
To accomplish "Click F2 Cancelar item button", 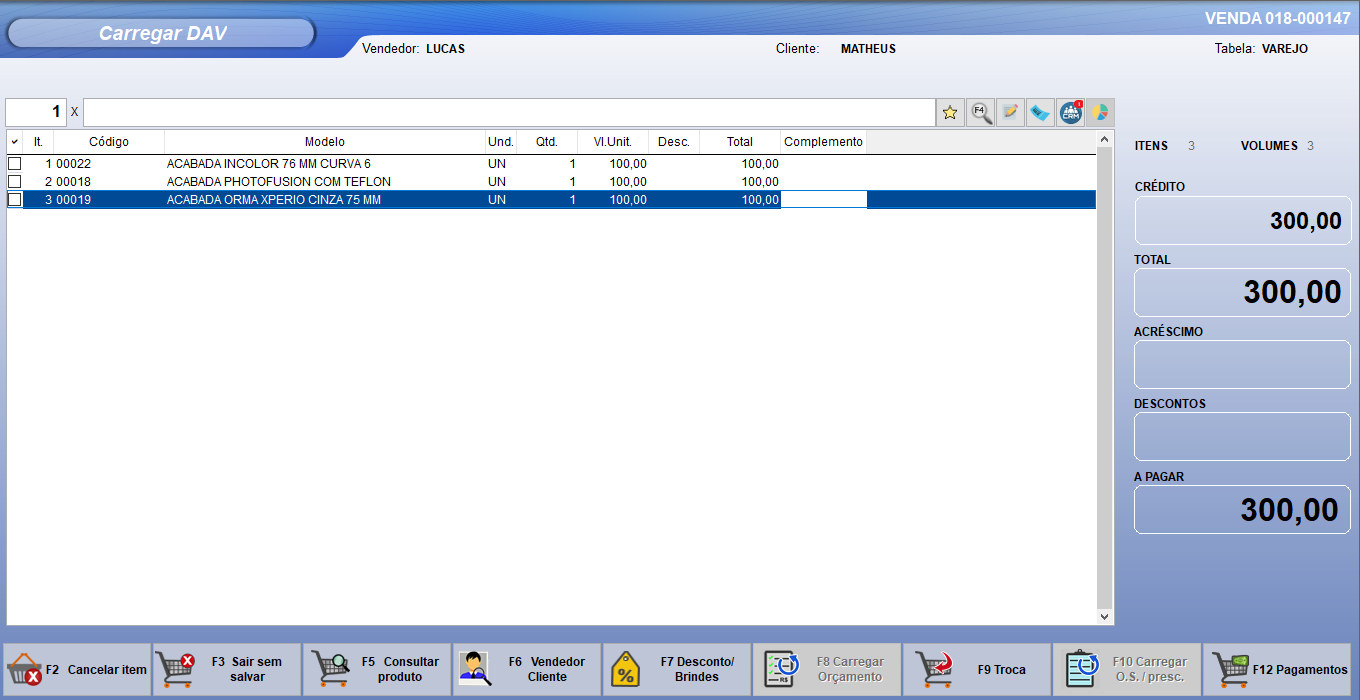I will (77, 669).
